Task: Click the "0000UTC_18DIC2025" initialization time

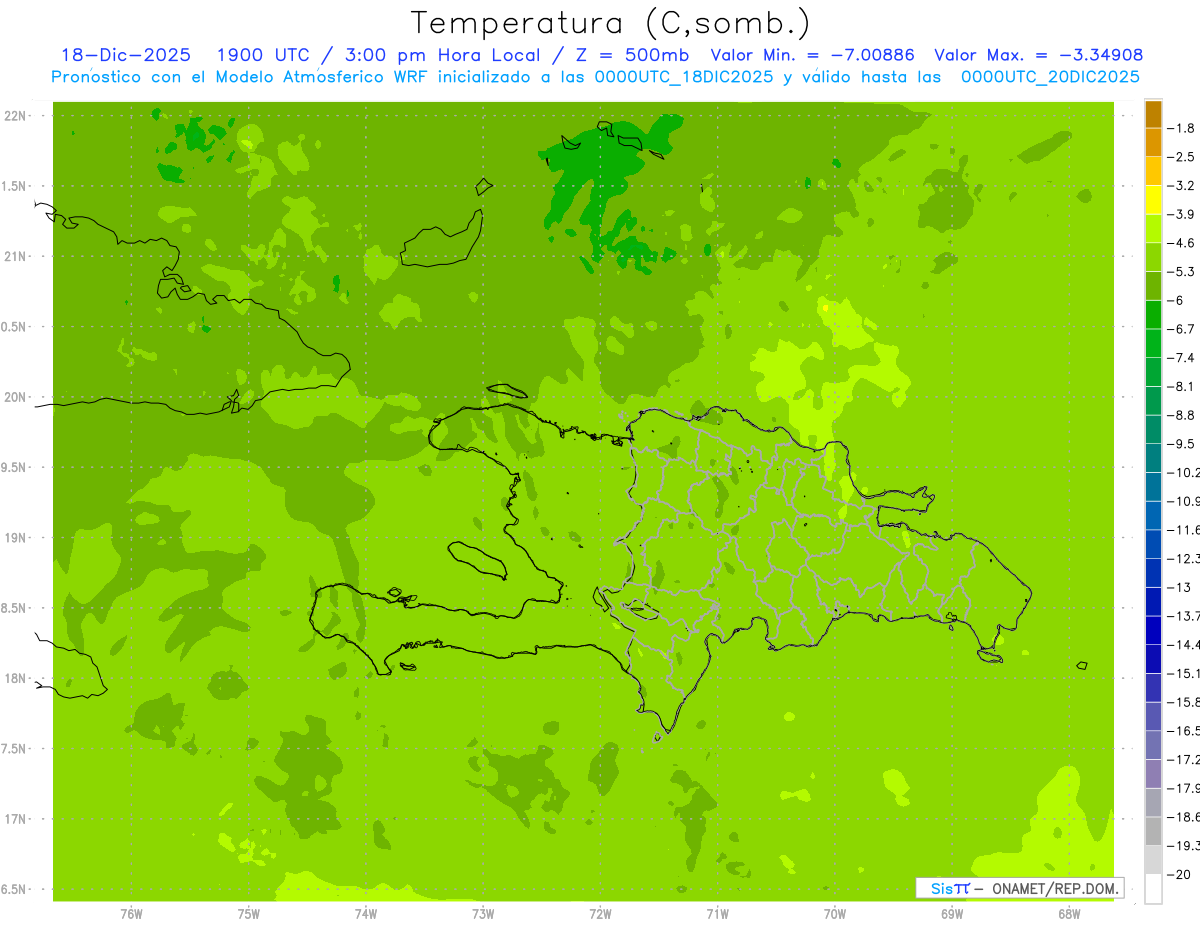Action: tap(684, 77)
